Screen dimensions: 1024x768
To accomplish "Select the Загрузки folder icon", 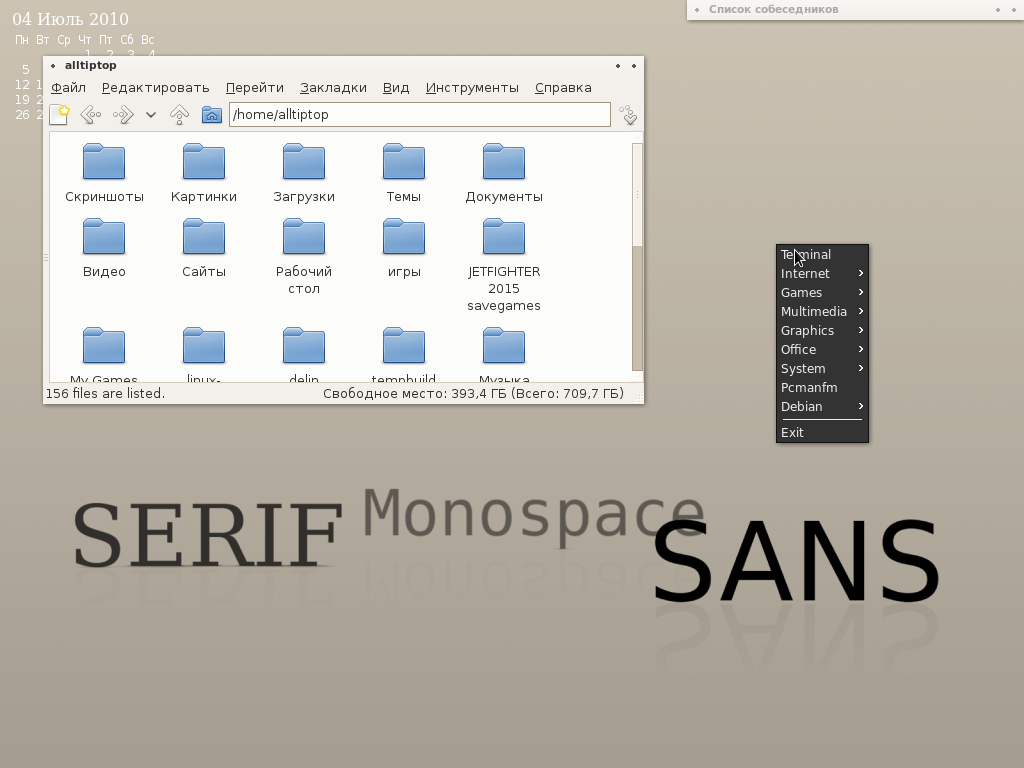I will tap(304, 161).
